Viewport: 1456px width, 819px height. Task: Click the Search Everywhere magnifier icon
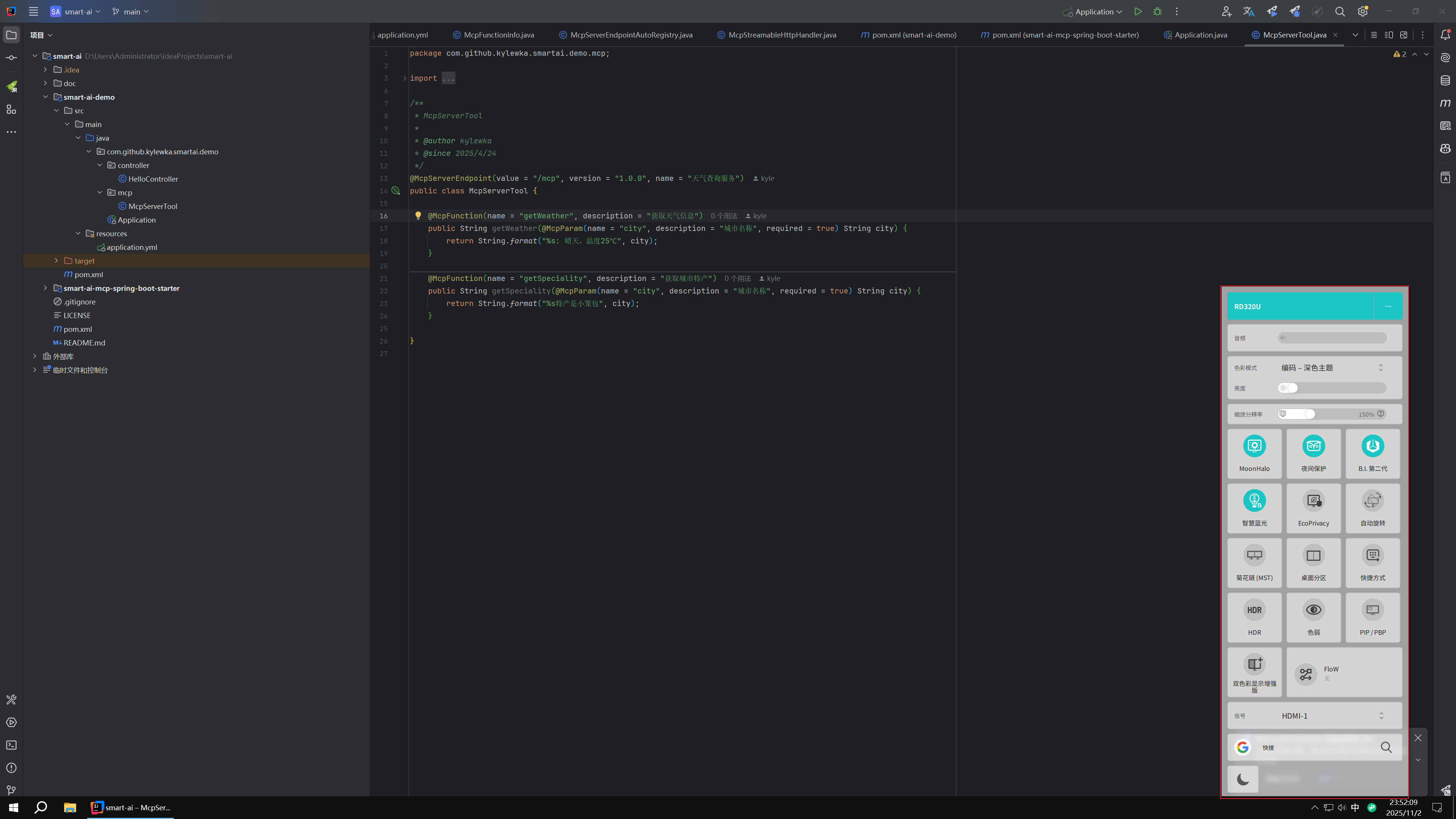coord(1340,11)
